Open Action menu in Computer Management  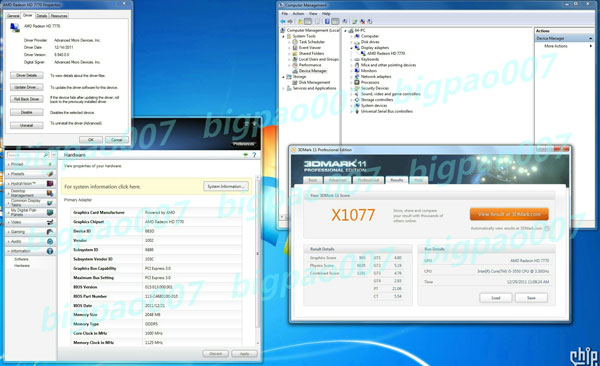(298, 13)
